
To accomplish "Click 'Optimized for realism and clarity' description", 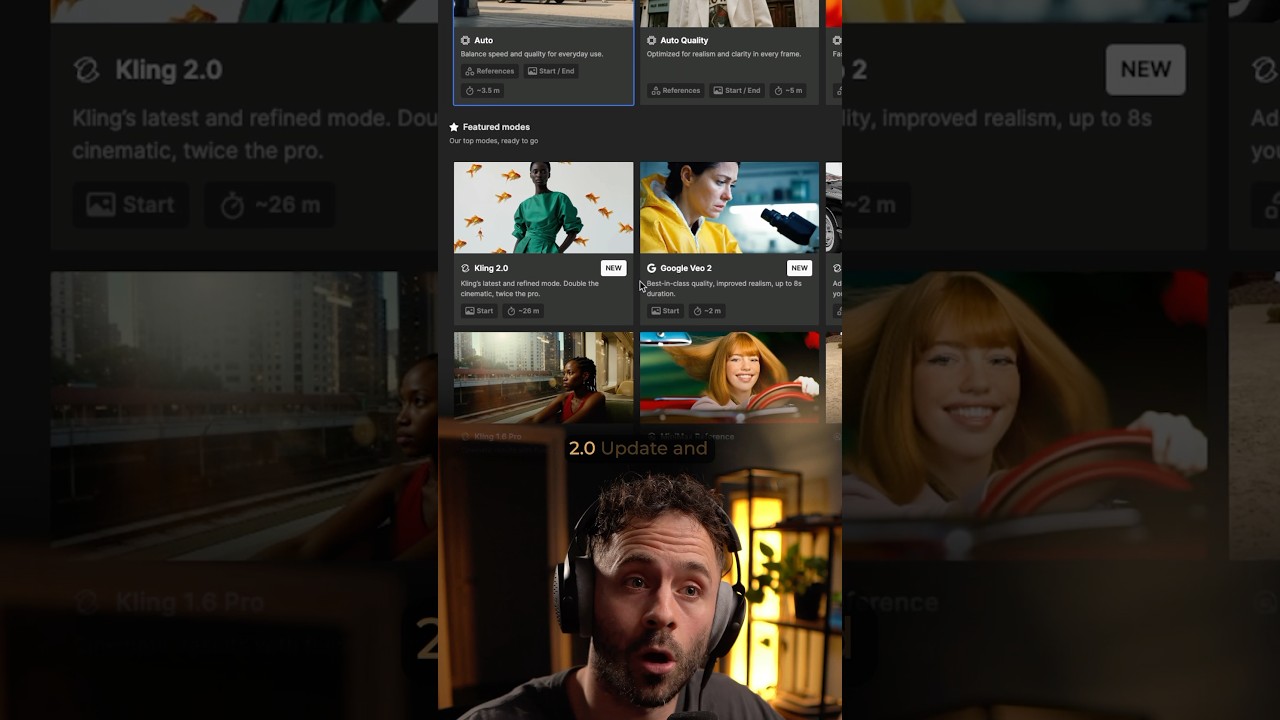I will (724, 54).
